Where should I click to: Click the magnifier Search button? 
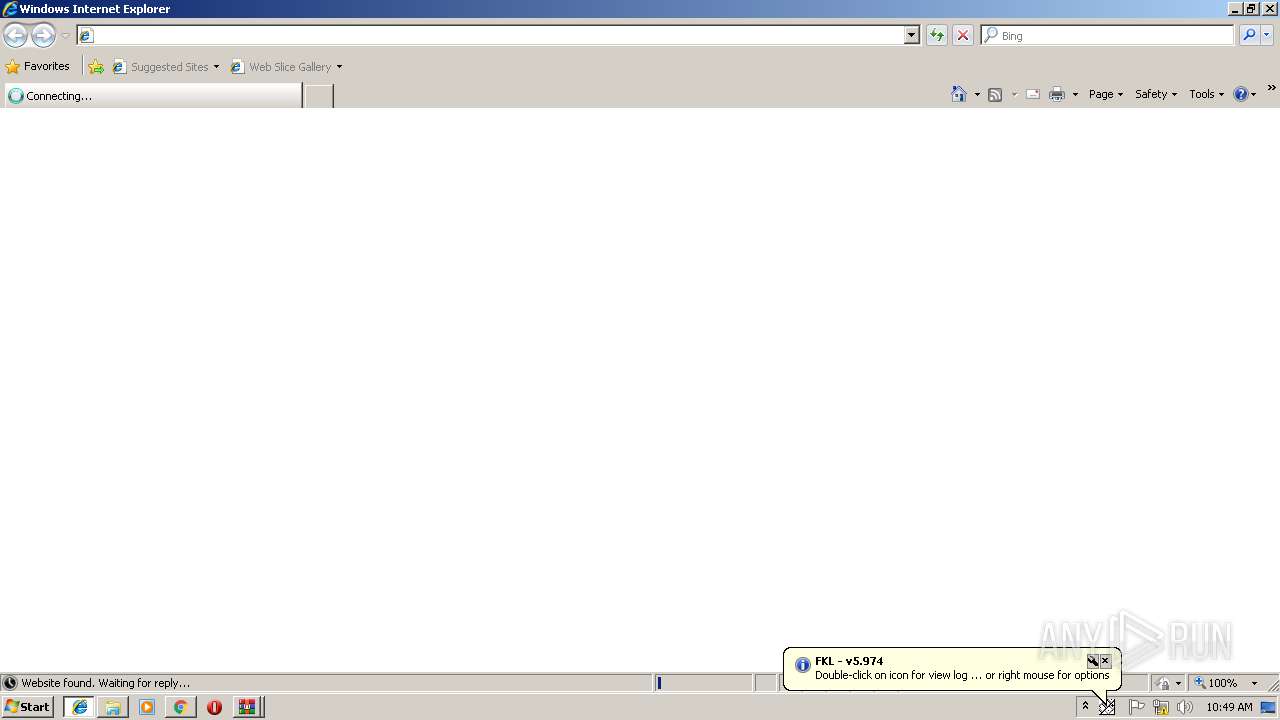pyautogui.click(x=1249, y=35)
